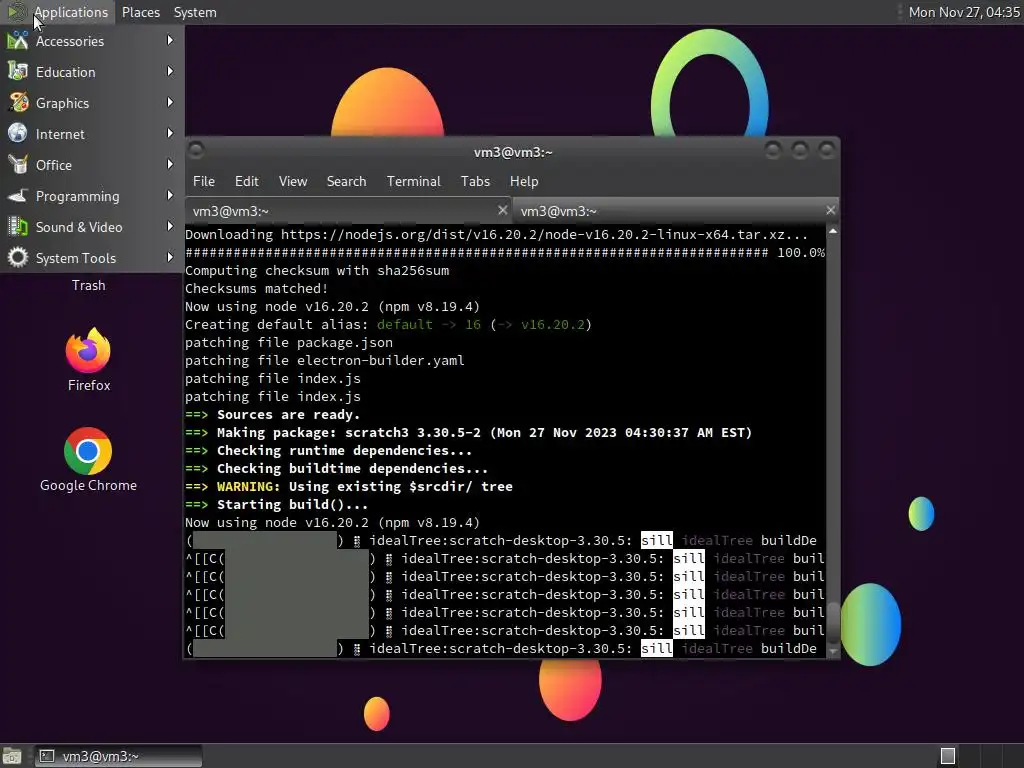Expand the Graphics submenu arrow
This screenshot has width=1024, height=768.
click(170, 103)
